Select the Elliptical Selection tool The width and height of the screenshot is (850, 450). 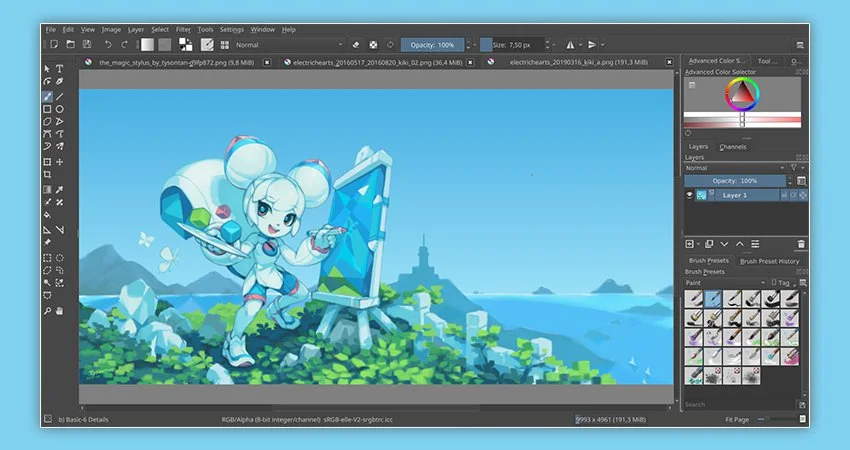point(60,258)
